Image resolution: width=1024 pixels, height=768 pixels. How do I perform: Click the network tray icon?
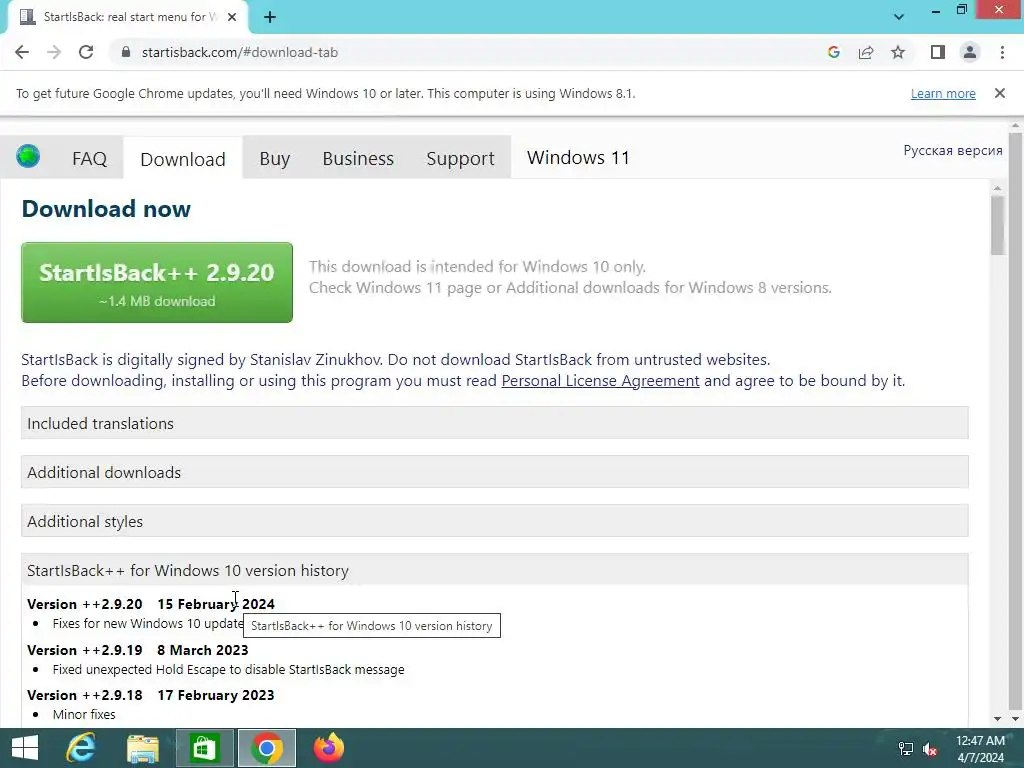point(905,749)
